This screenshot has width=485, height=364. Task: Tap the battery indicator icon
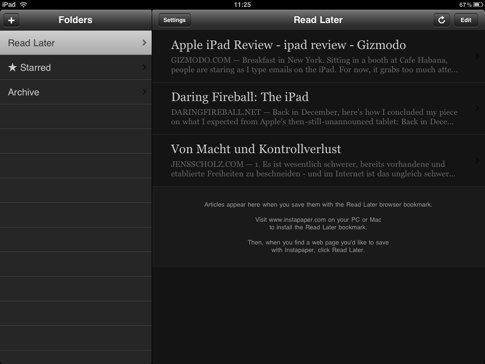(x=478, y=5)
